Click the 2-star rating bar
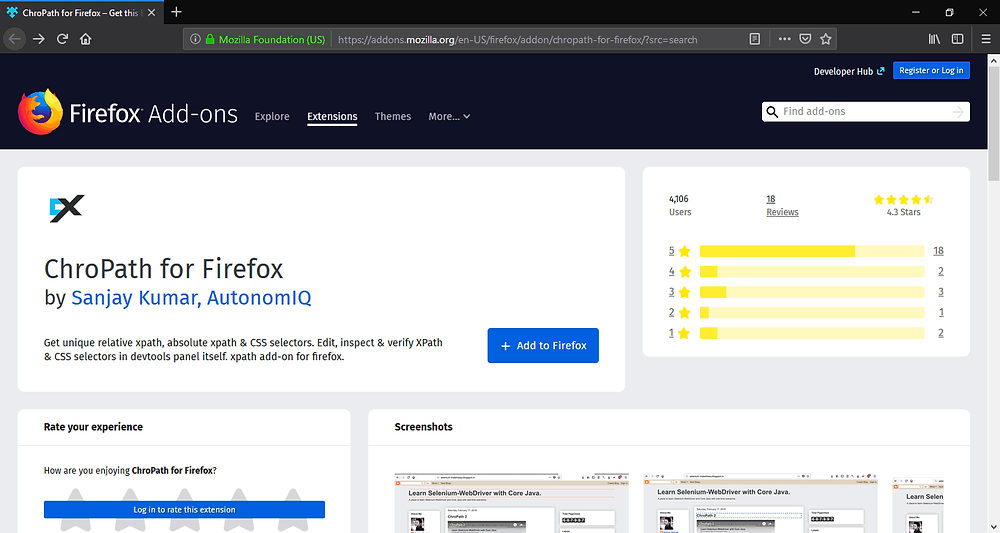The height and width of the screenshot is (533, 1000). (812, 312)
